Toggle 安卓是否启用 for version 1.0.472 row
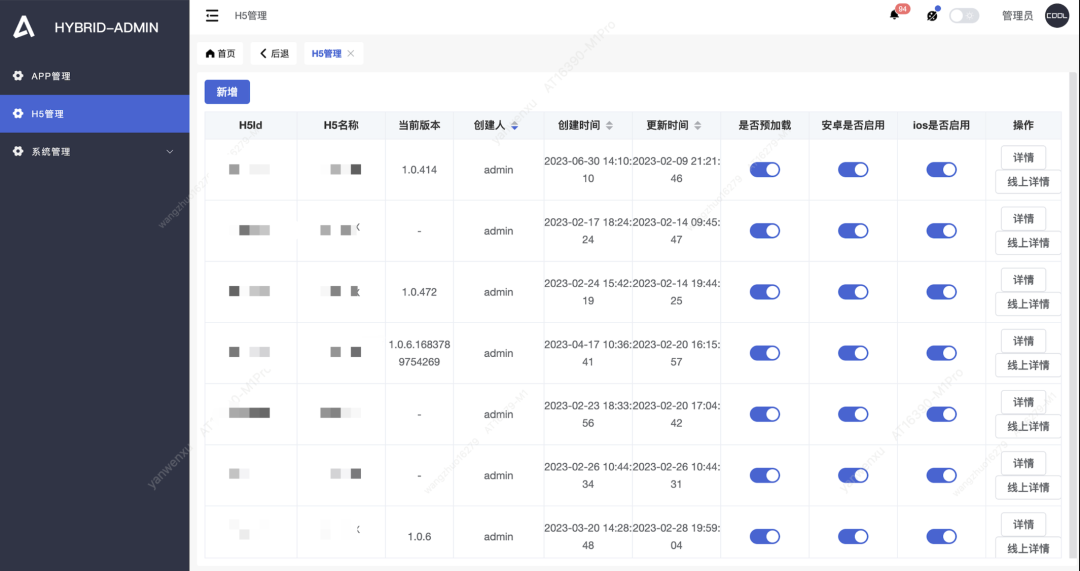The width and height of the screenshot is (1080, 571). coord(853,292)
